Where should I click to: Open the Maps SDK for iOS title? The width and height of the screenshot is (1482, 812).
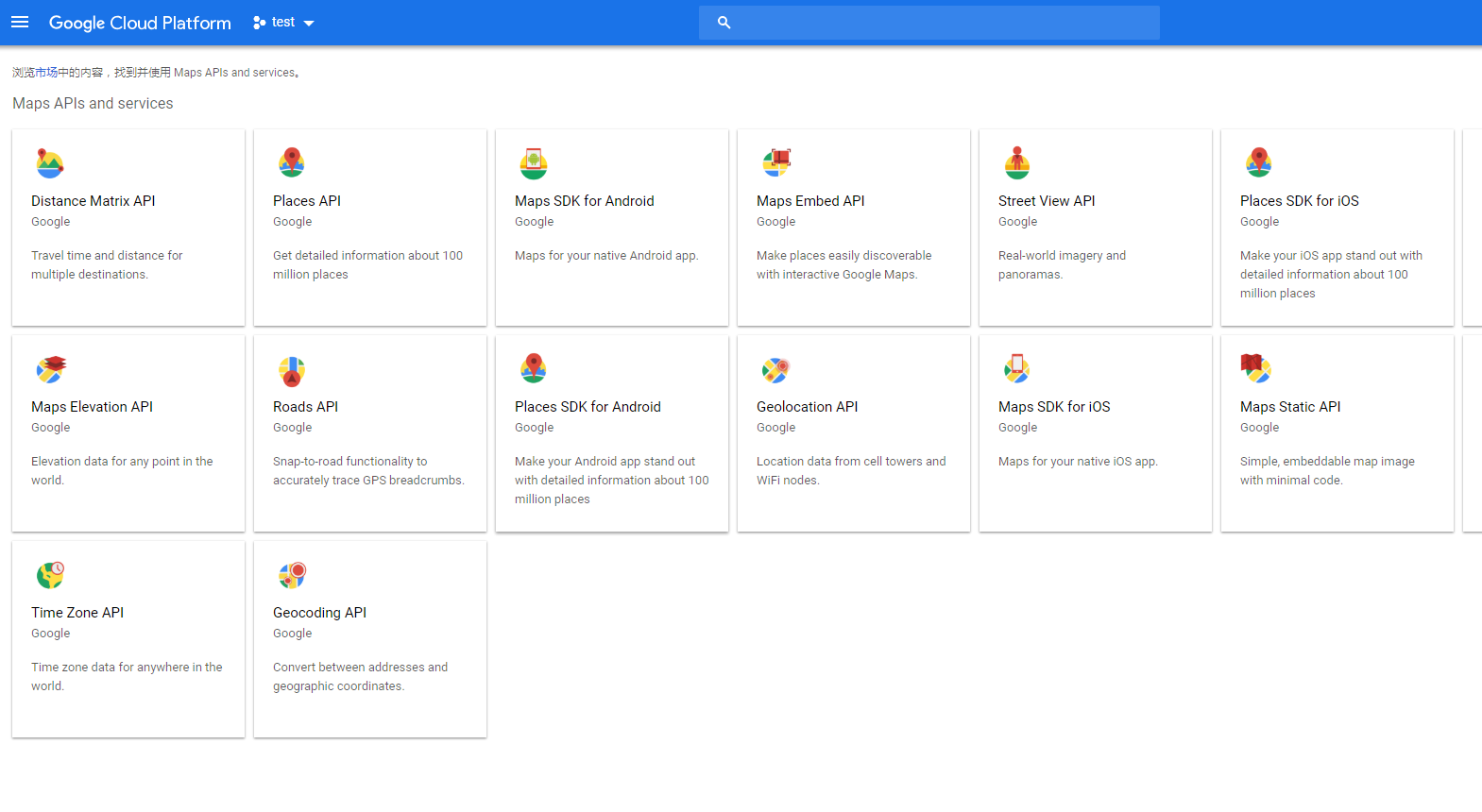1054,407
